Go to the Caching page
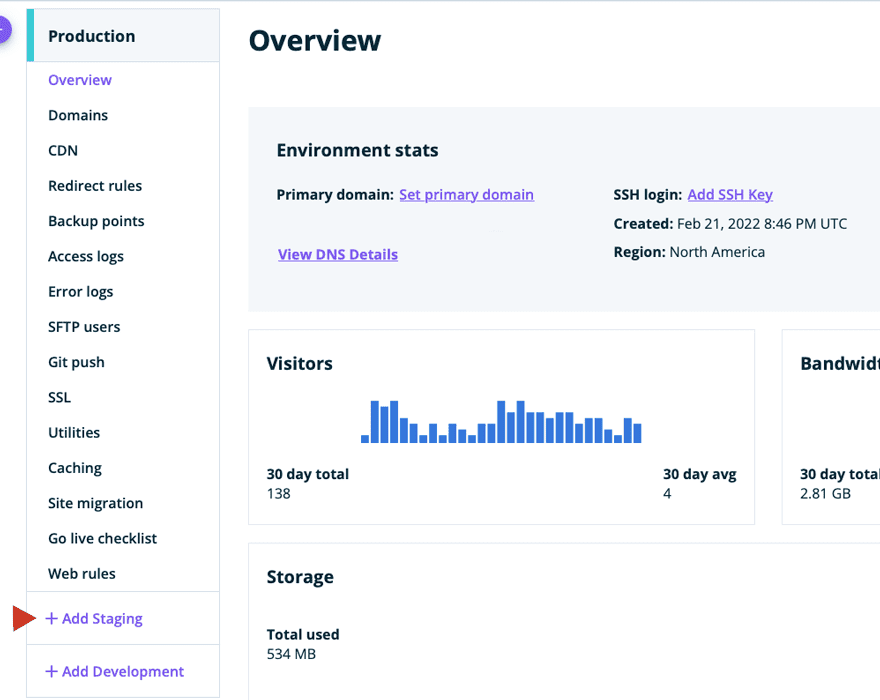This screenshot has width=880, height=700. click(x=74, y=467)
